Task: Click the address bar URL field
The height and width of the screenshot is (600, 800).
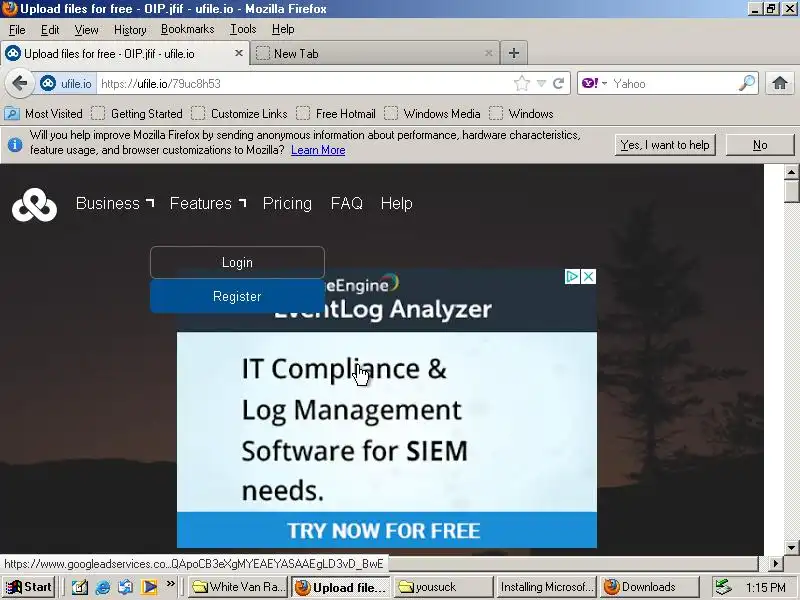Action: point(304,83)
